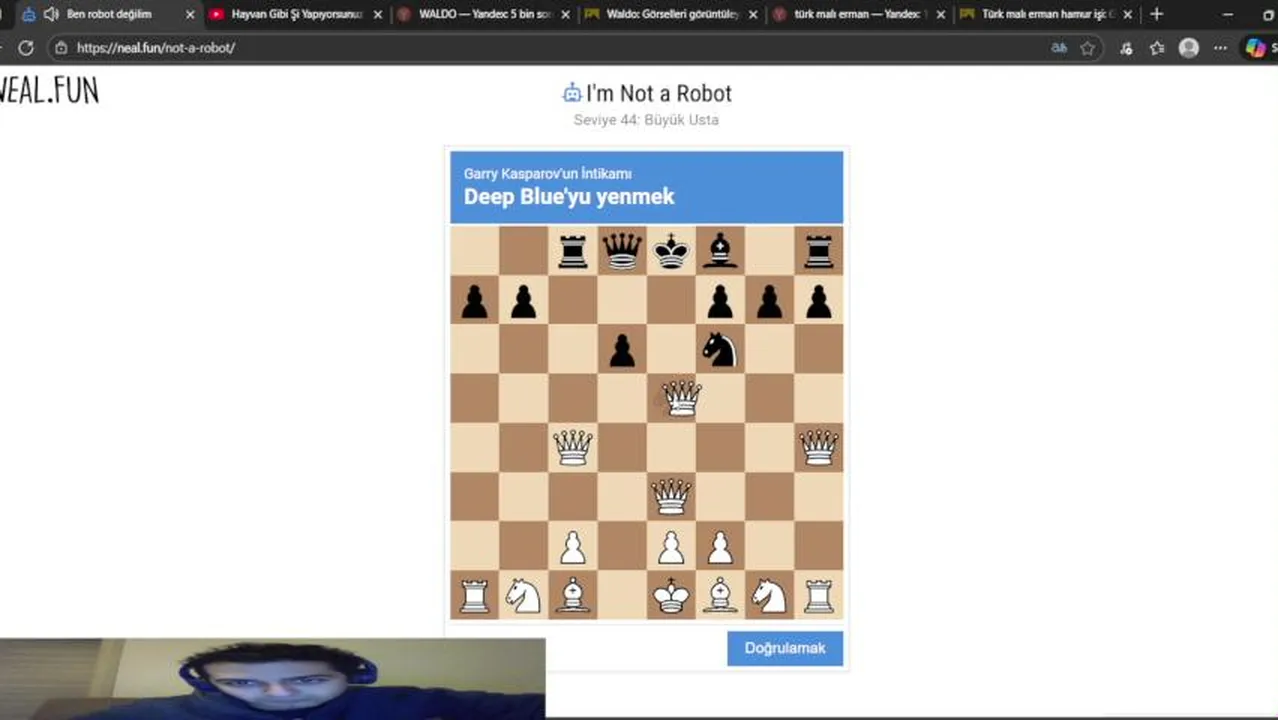Add page to favorites with star icon
The width and height of the screenshot is (1278, 720).
1088,48
